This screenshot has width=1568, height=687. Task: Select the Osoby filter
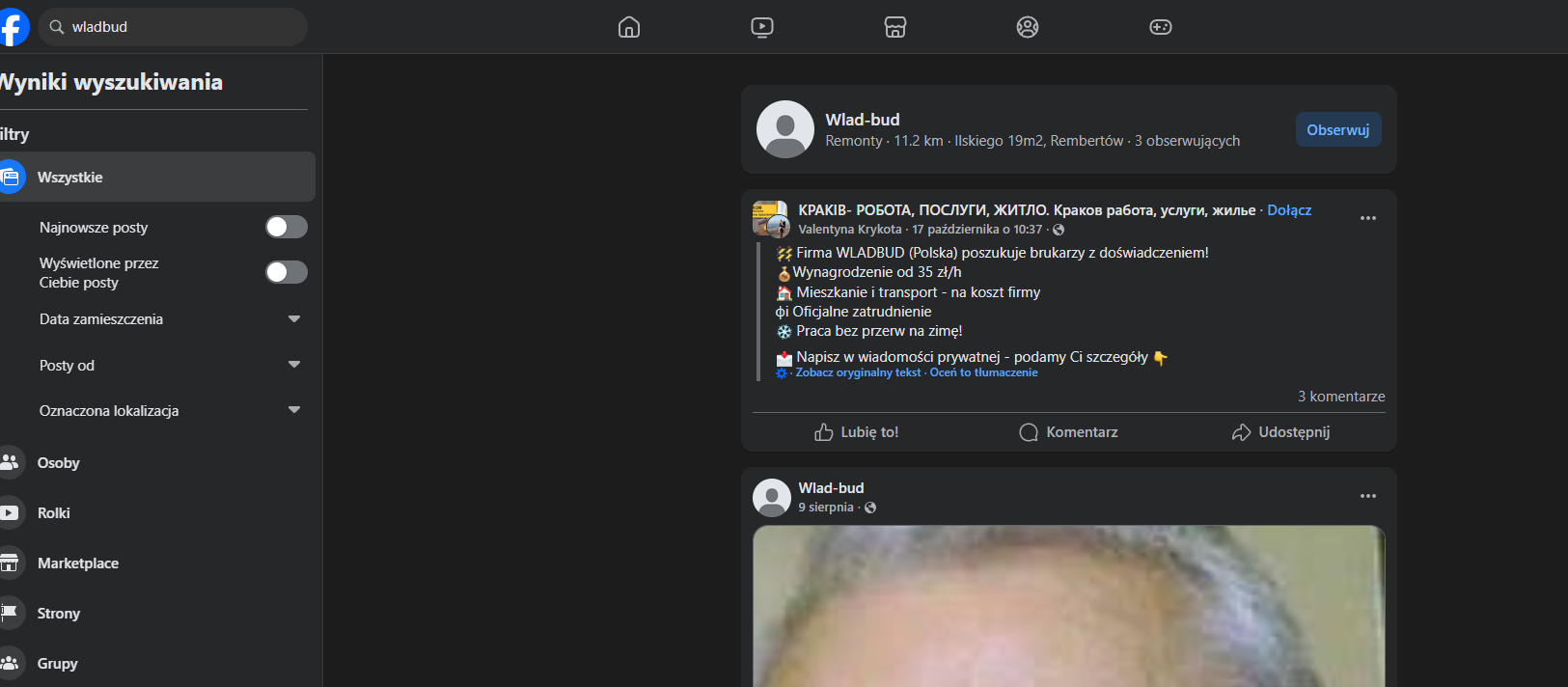(x=59, y=463)
